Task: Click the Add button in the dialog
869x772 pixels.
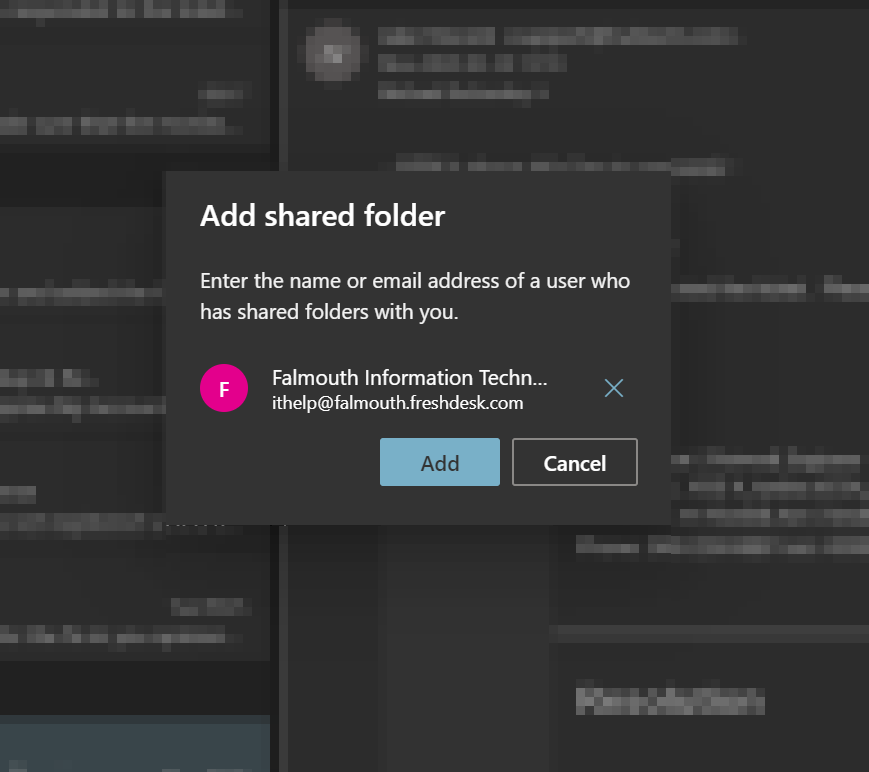Action: click(439, 462)
